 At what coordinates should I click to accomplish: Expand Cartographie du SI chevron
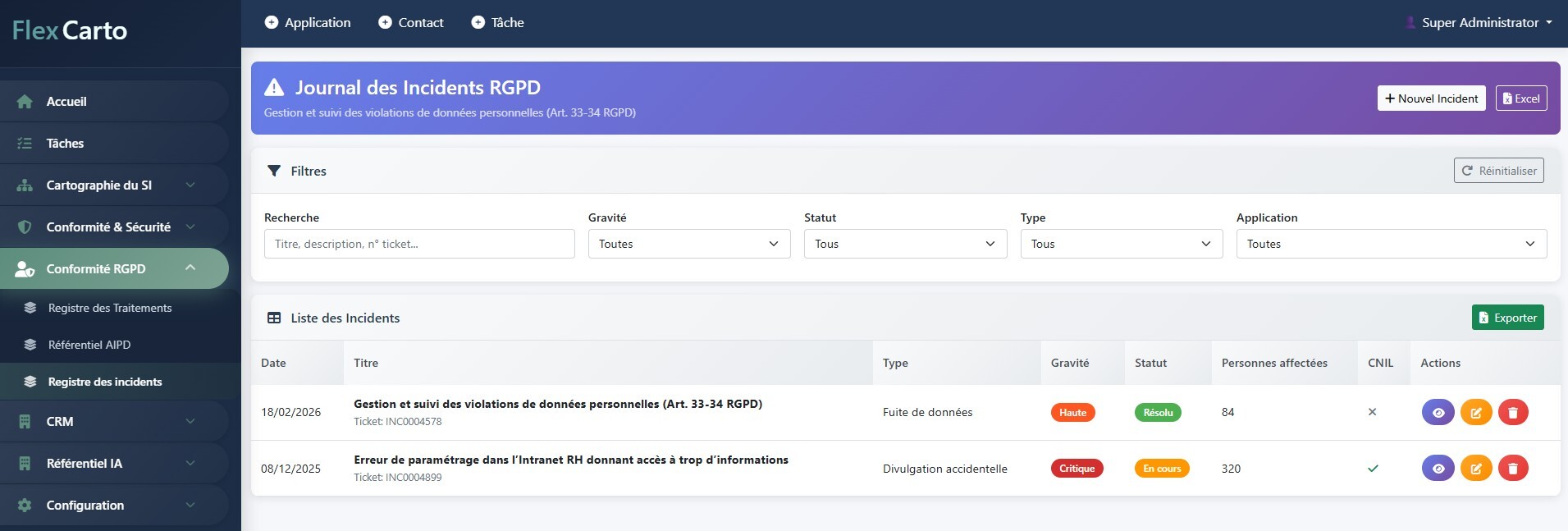[190, 185]
